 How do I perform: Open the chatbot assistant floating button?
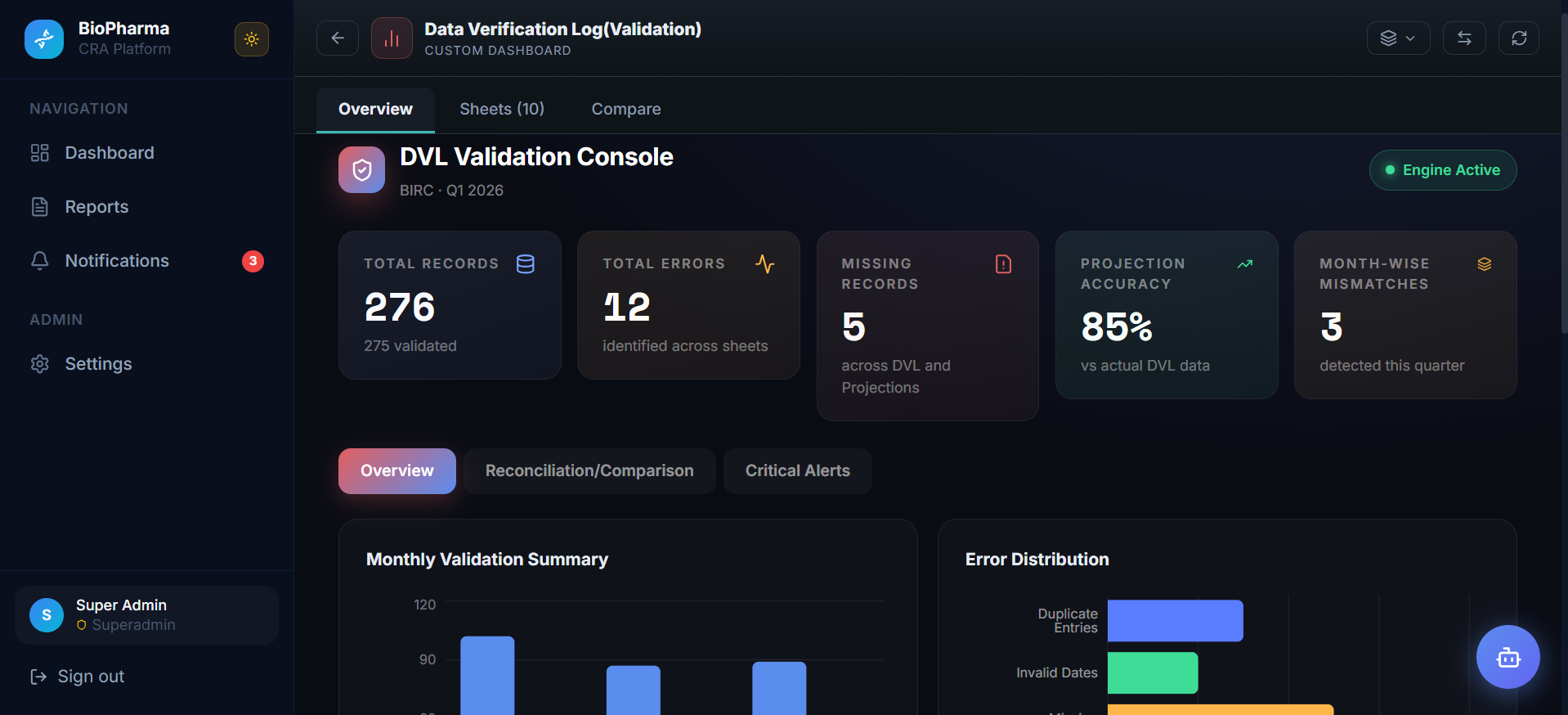[1508, 657]
